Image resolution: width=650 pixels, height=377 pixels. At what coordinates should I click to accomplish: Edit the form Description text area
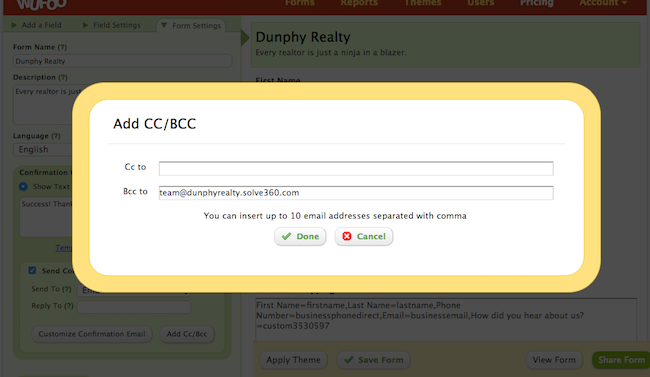tap(43, 105)
